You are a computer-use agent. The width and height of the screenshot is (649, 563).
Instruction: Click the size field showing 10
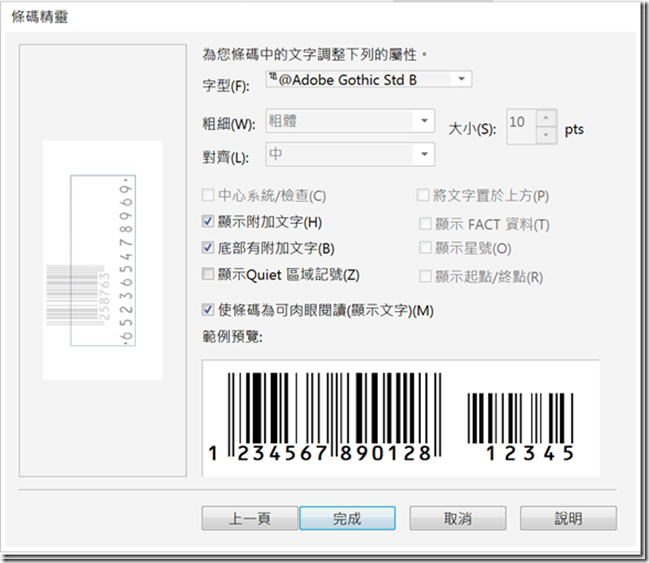(x=522, y=127)
